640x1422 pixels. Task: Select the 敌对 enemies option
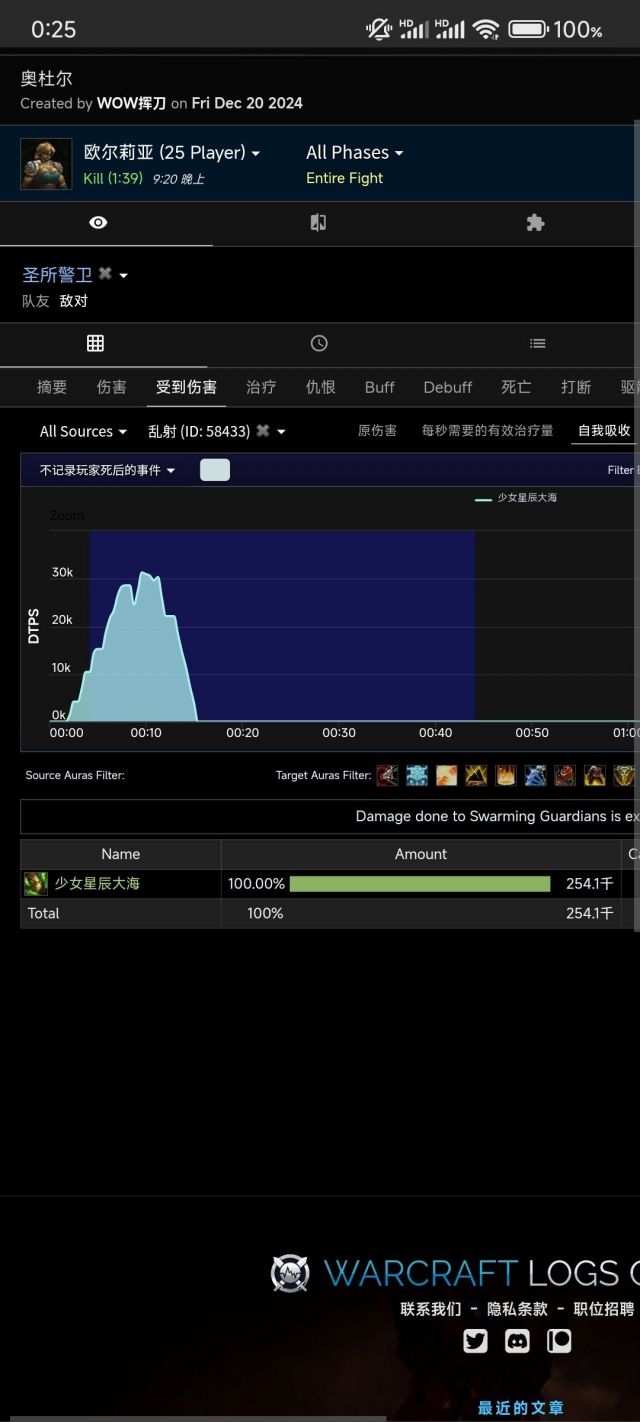[74, 301]
